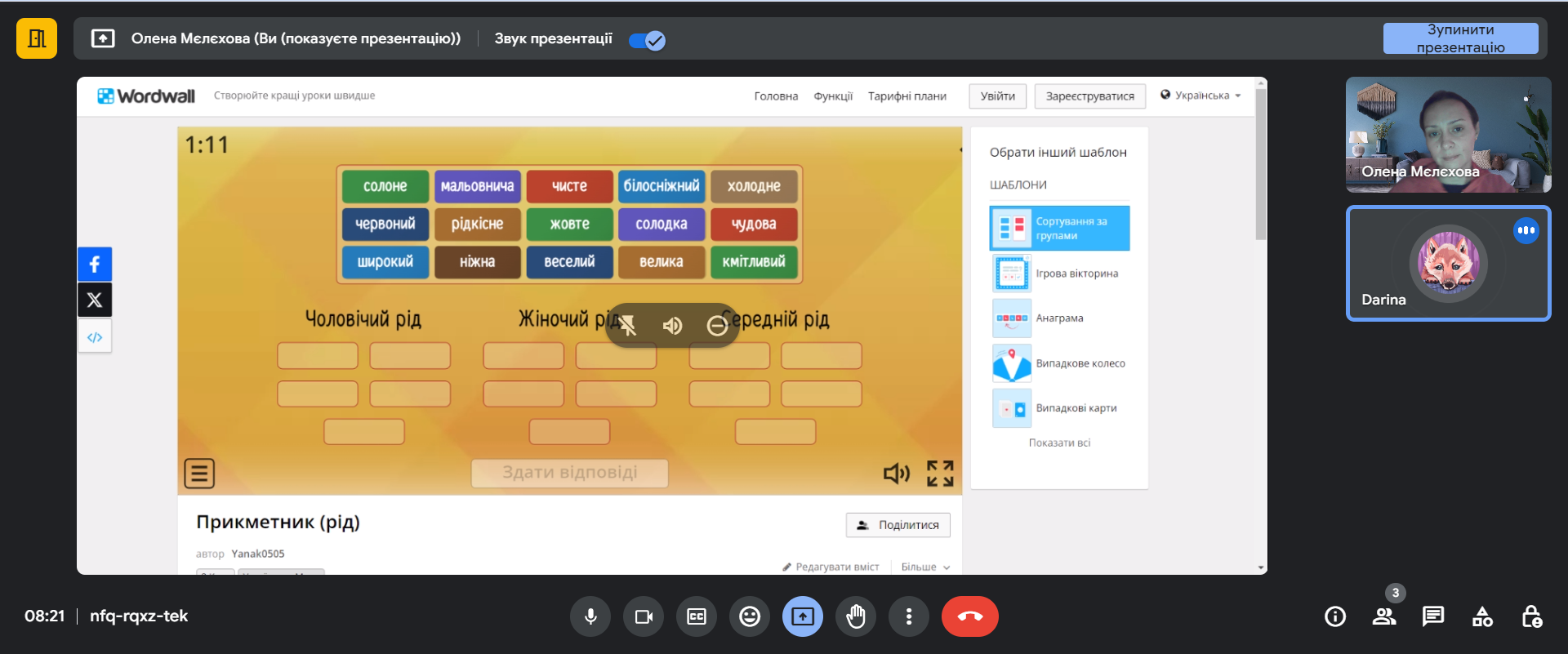This screenshot has height=654, width=1568.
Task: Toggle the presentation audio switch
Action: point(648,39)
